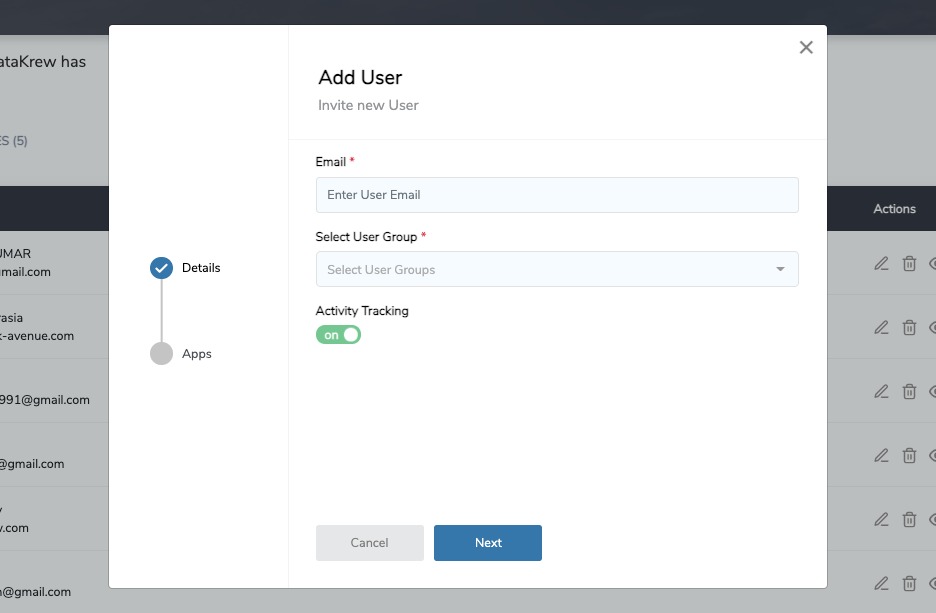The image size is (936, 613).
Task: Cancel the Add User dialog
Action: pyautogui.click(x=369, y=542)
